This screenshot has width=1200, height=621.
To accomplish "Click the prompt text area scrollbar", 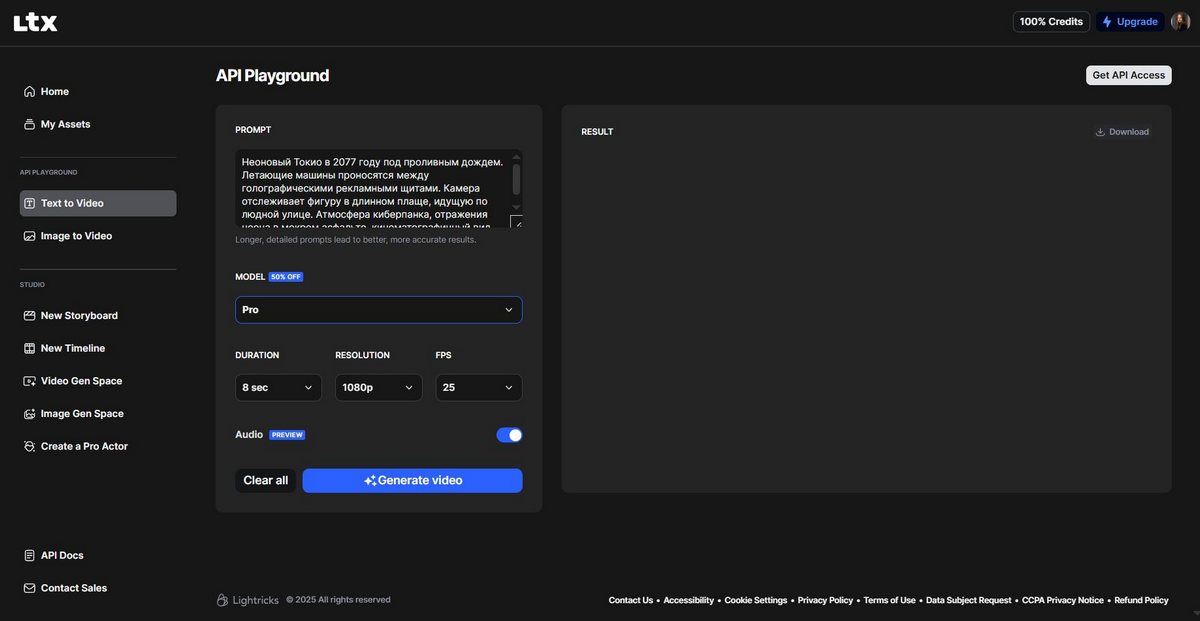I will (516, 180).
